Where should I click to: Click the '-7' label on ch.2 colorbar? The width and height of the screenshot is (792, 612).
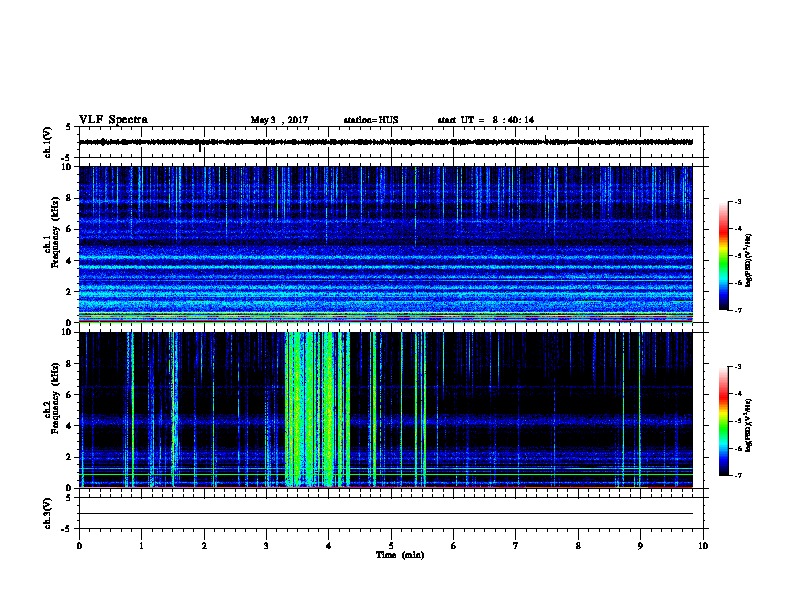(737, 475)
